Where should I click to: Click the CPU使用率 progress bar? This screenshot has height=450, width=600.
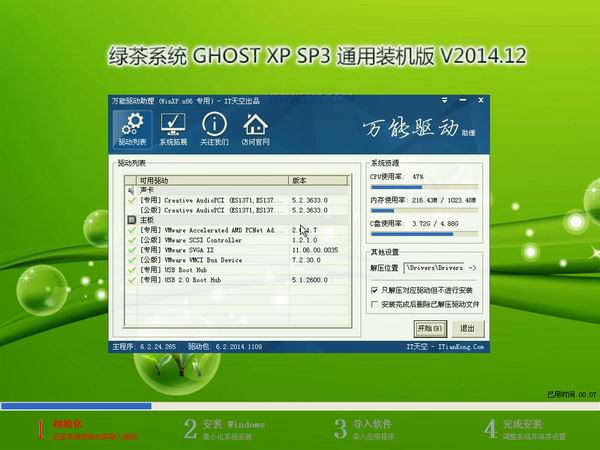(x=424, y=188)
